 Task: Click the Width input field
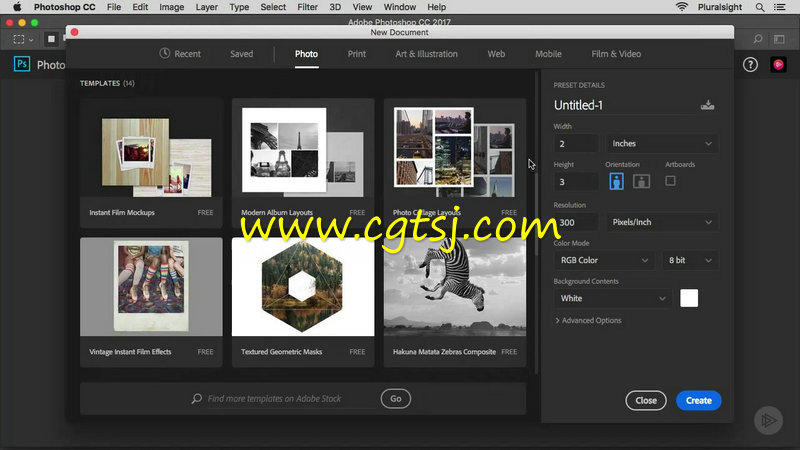pyautogui.click(x=576, y=144)
